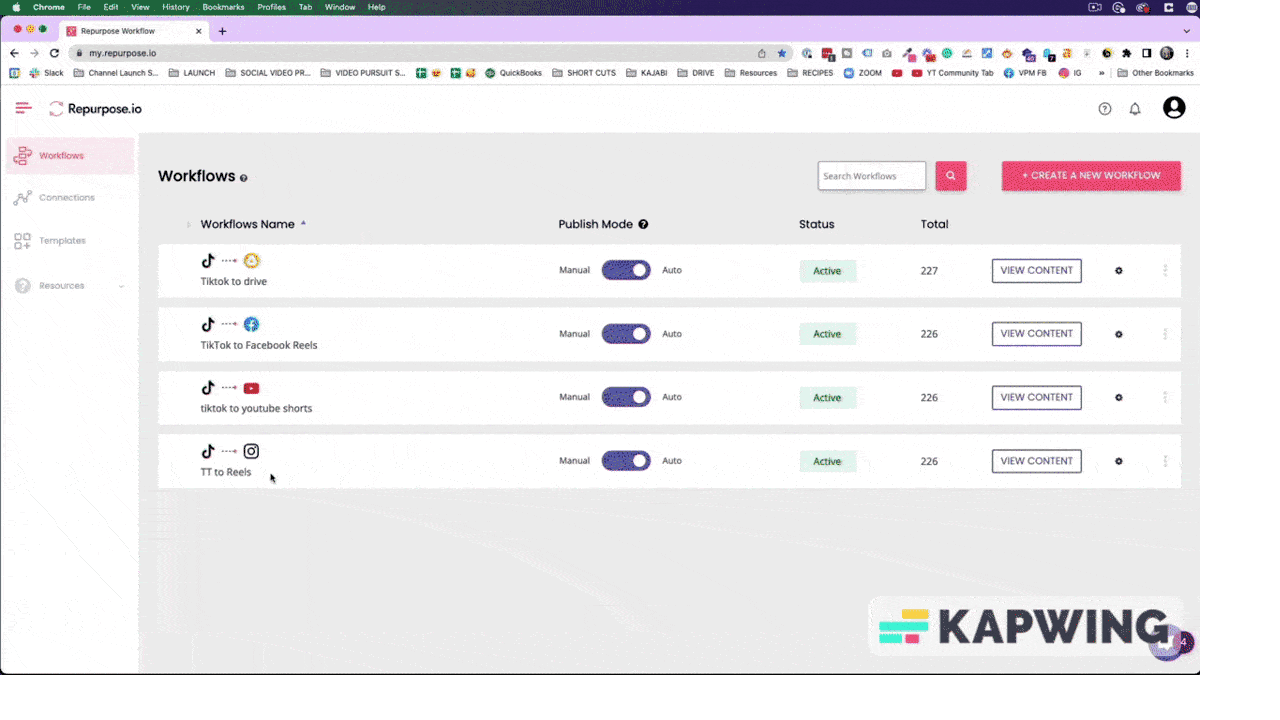The height and width of the screenshot is (720, 1280).
Task: Click the Google Drive icon in Tiktok to drive row
Action: point(252,261)
